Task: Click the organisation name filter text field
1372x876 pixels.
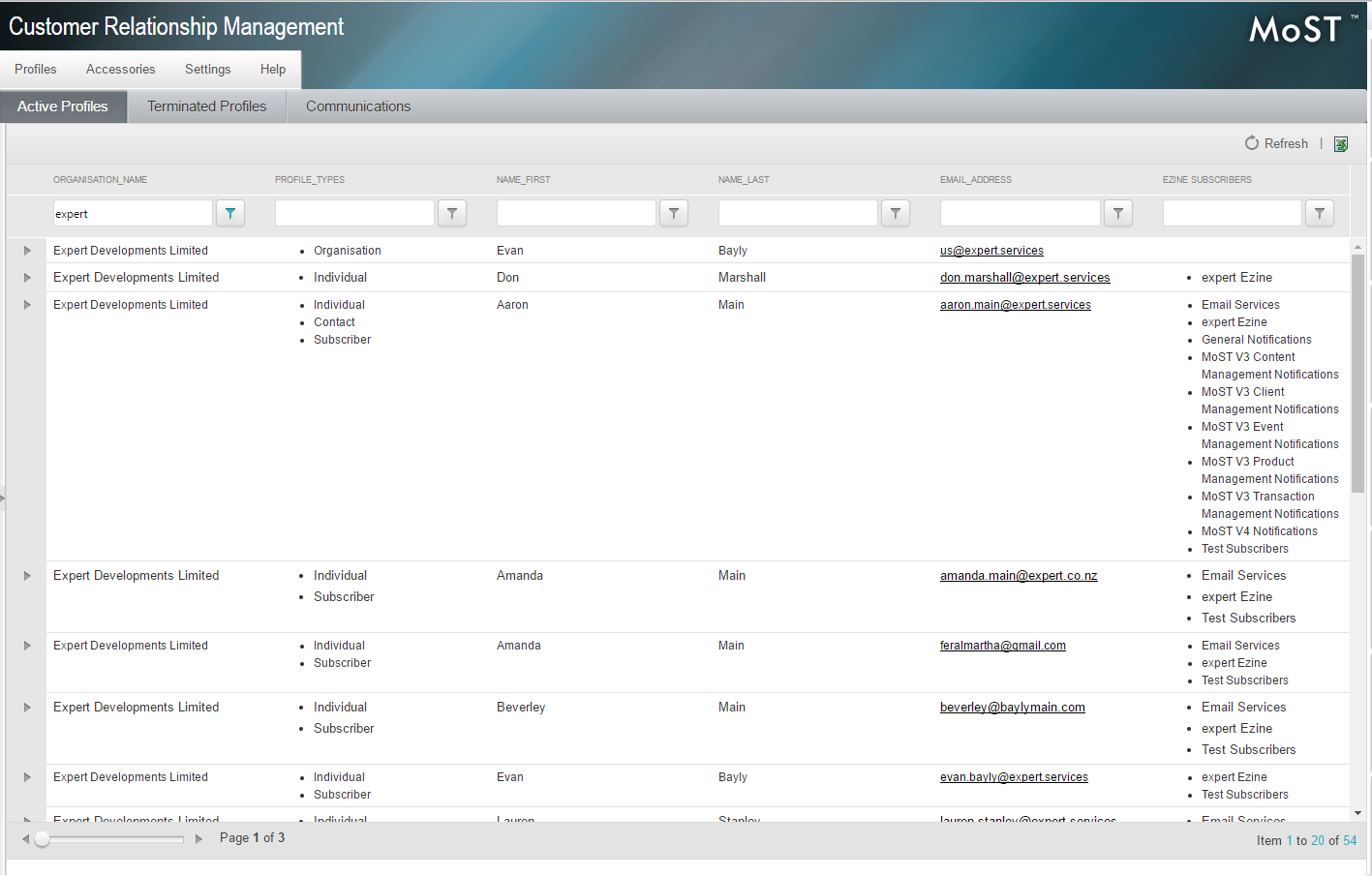Action: pyautogui.click(x=132, y=214)
